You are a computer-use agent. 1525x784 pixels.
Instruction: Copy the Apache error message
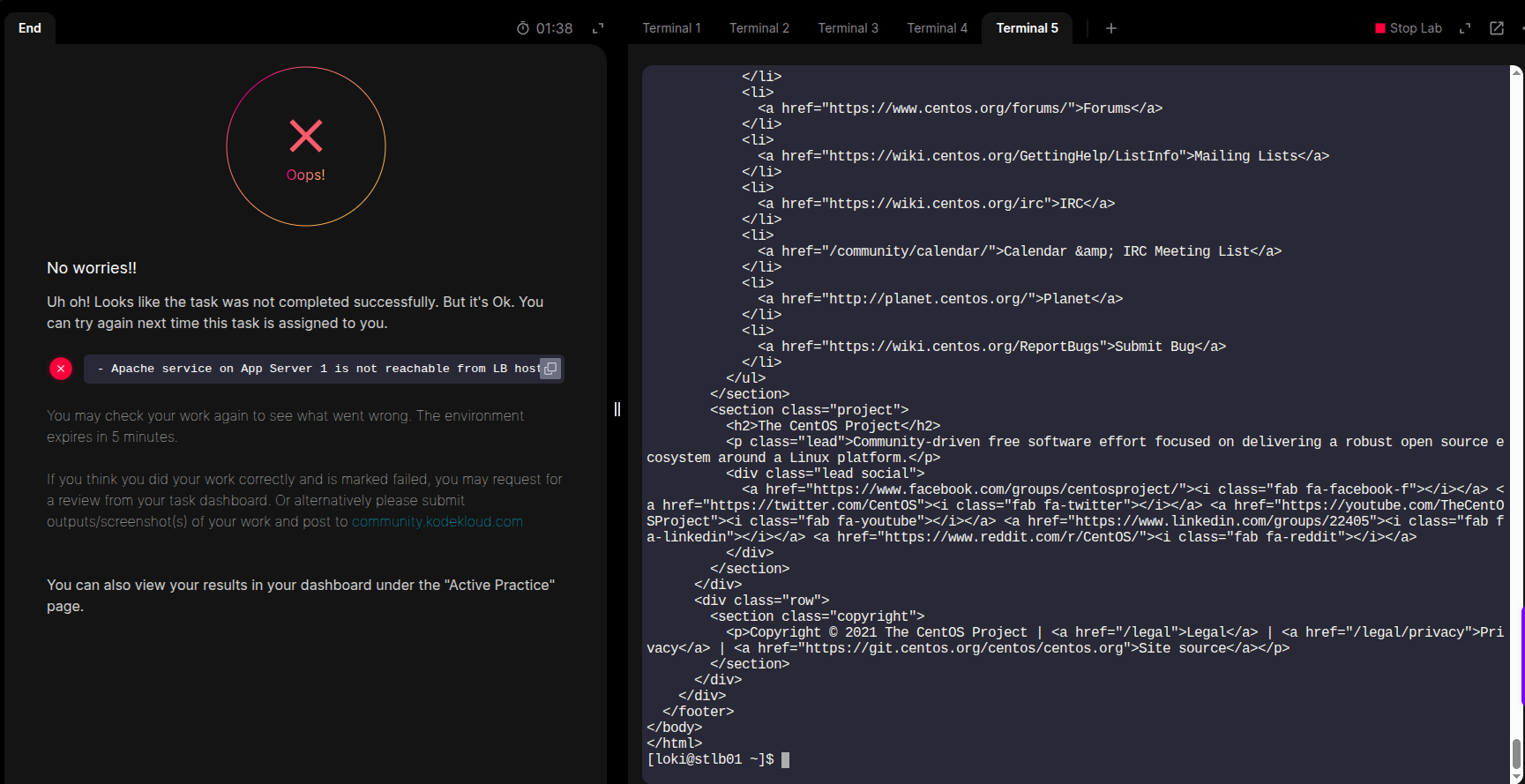pos(550,369)
